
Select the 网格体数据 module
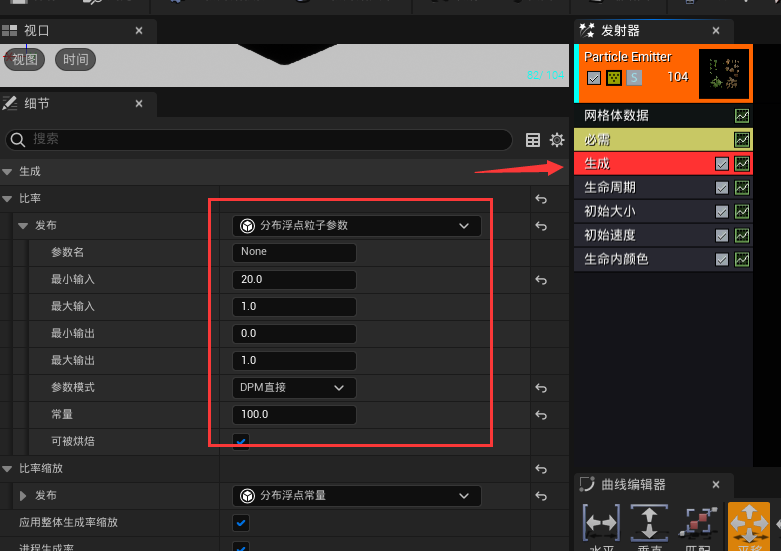663,116
